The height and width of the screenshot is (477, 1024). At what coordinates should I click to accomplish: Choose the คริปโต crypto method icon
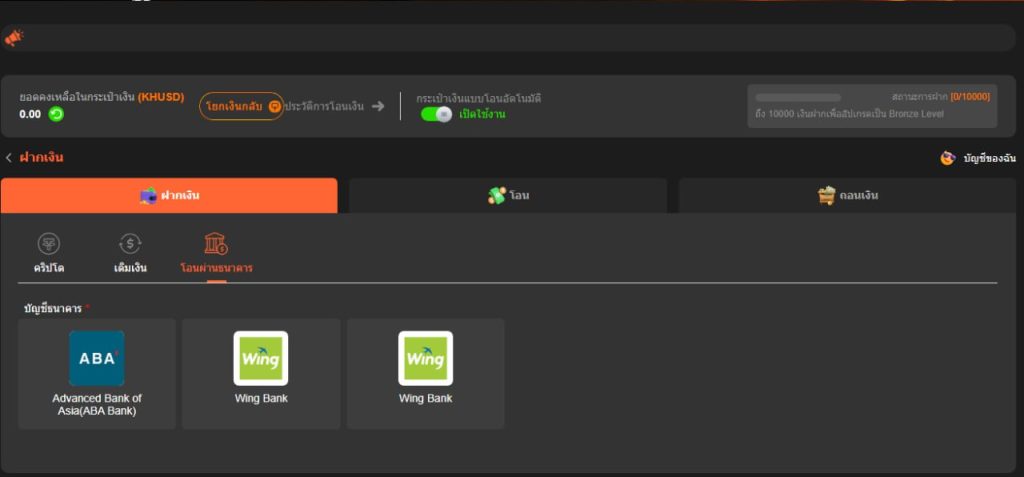(48, 244)
